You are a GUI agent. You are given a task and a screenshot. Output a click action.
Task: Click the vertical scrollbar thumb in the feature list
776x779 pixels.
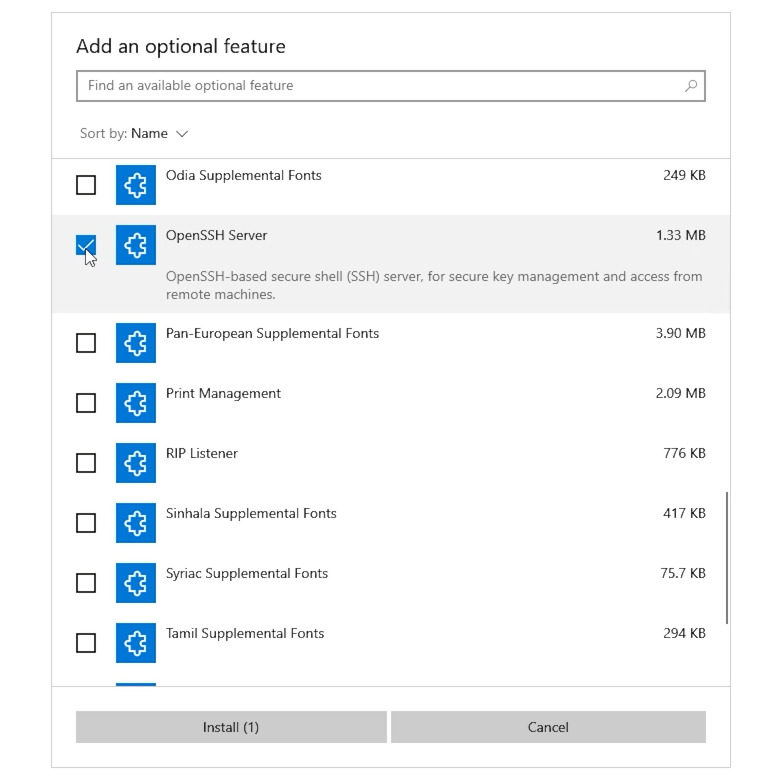(727, 557)
